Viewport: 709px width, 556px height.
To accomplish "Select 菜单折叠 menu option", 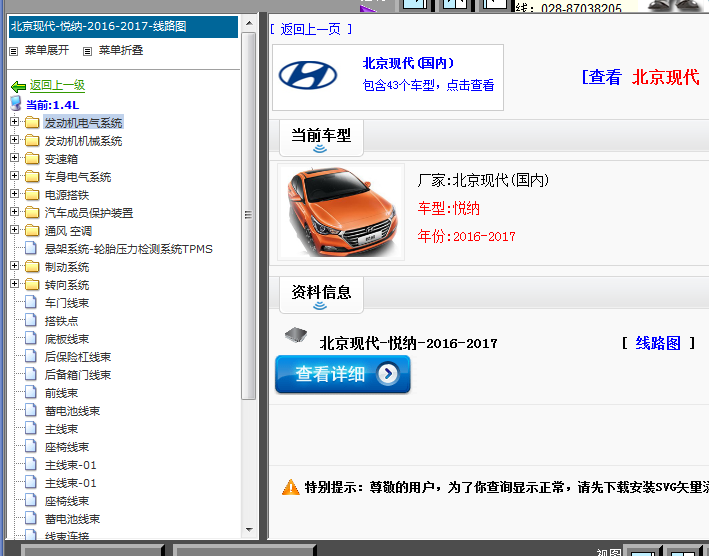I will pos(121,50).
